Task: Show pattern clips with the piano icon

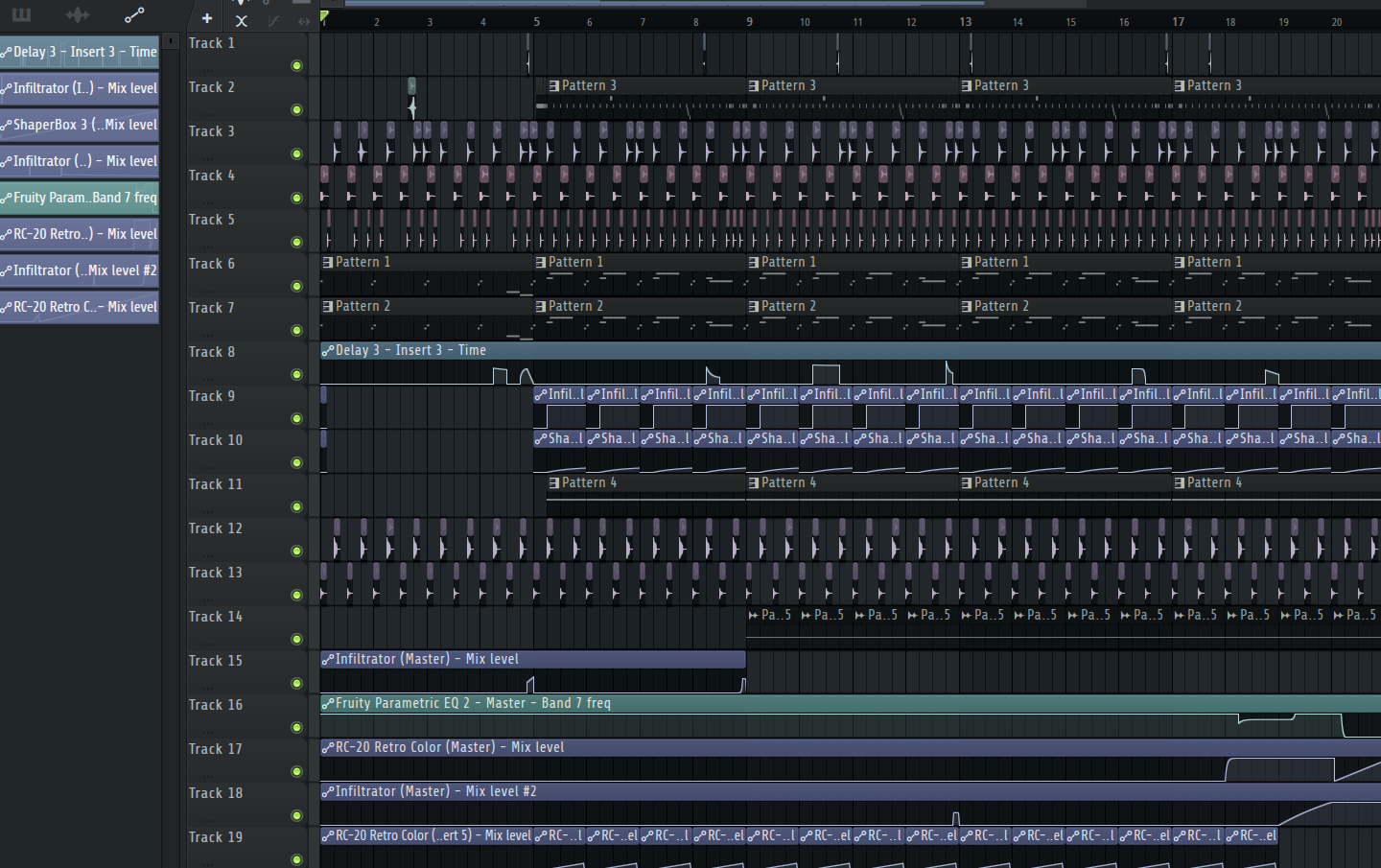Action: [21, 14]
